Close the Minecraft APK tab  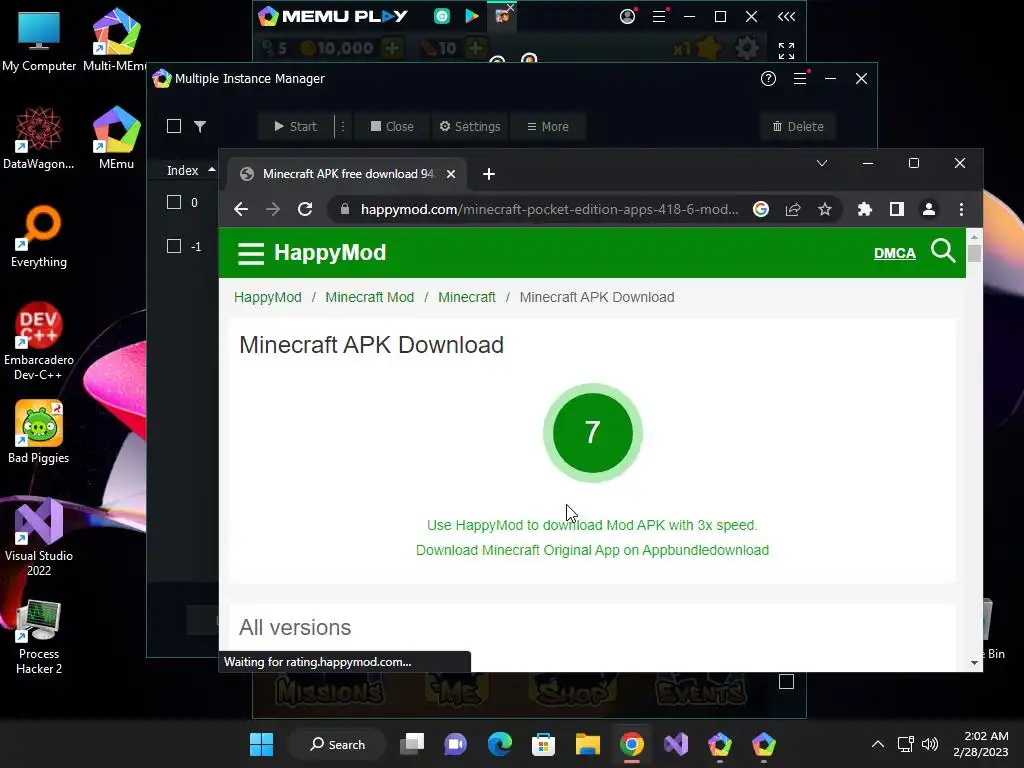(451, 174)
